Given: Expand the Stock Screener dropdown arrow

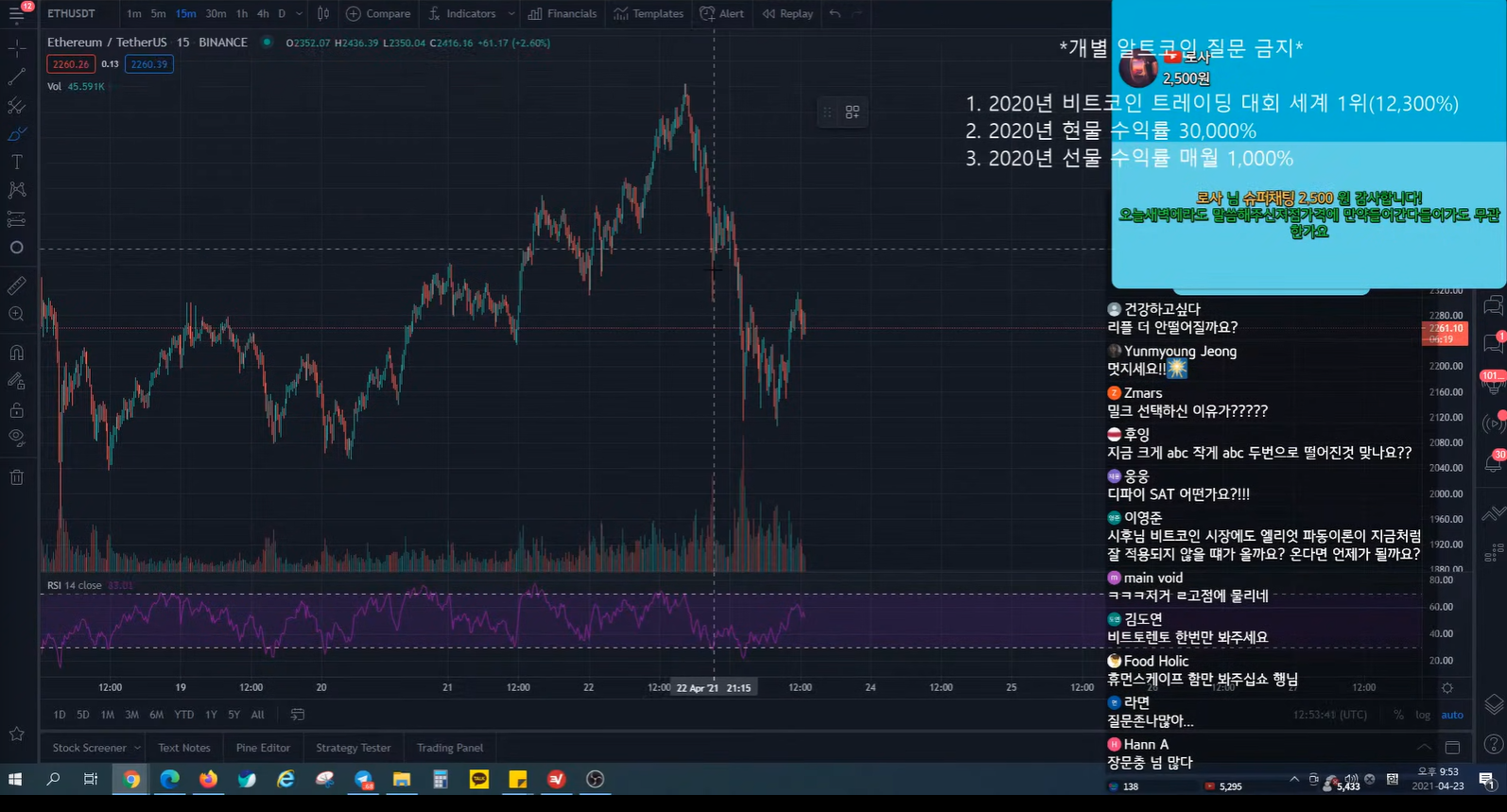Looking at the screenshot, I should [x=137, y=748].
